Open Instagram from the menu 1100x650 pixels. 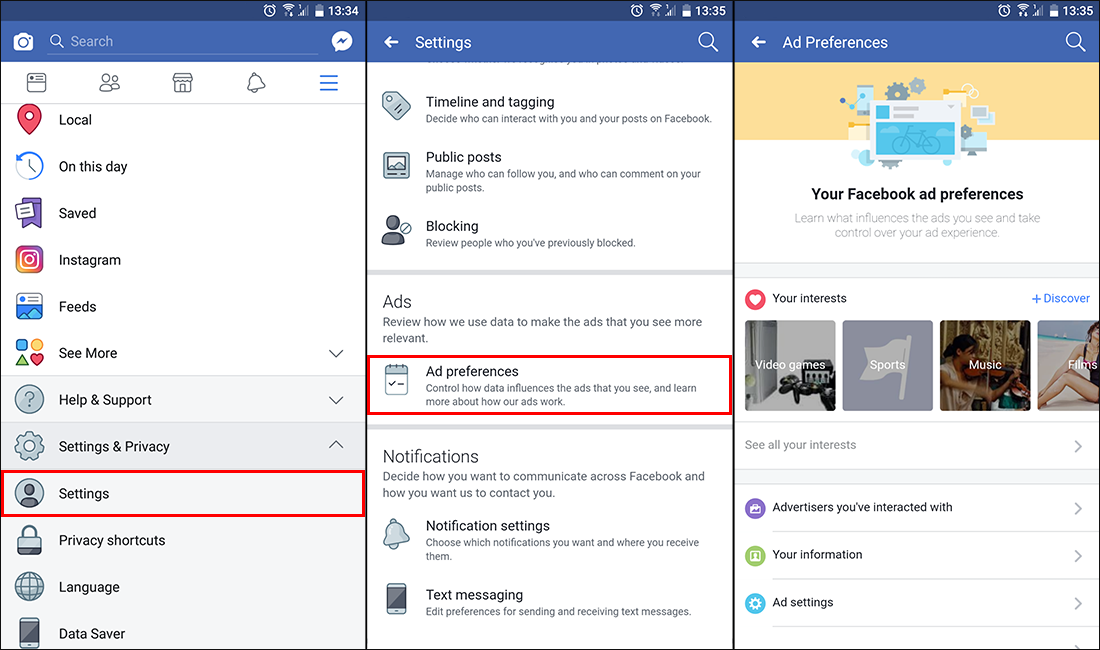(x=183, y=260)
